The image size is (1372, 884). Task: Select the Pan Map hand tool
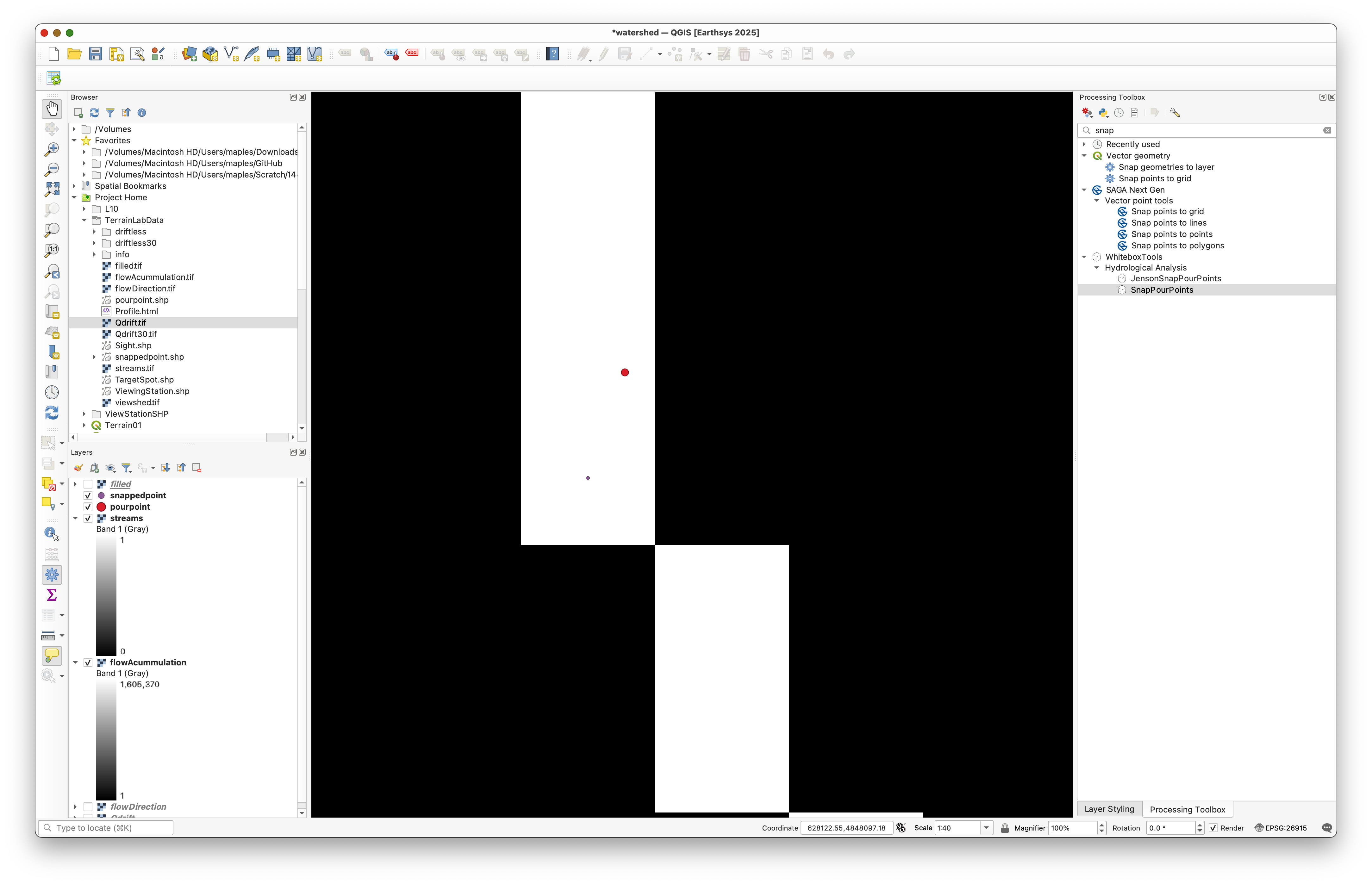52,109
